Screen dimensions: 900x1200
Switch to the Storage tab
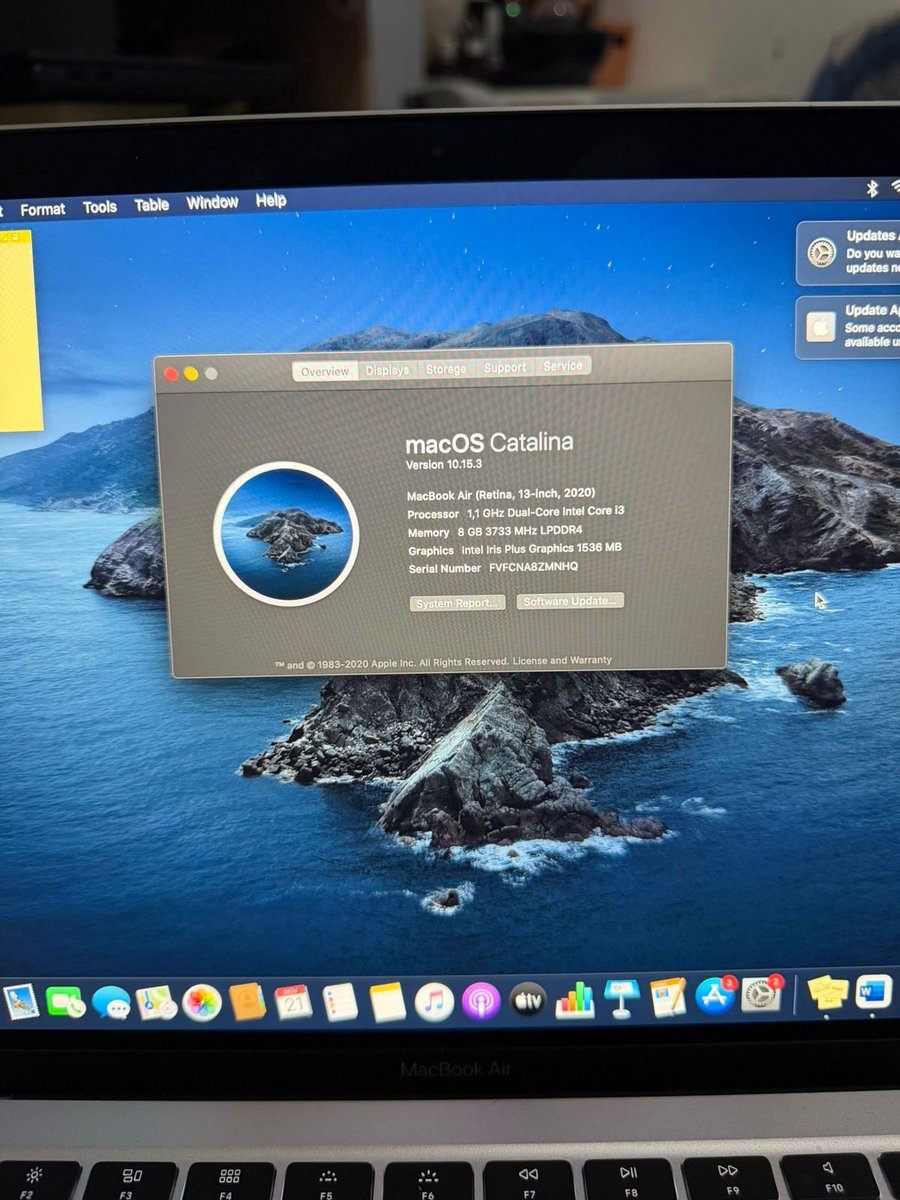(446, 368)
